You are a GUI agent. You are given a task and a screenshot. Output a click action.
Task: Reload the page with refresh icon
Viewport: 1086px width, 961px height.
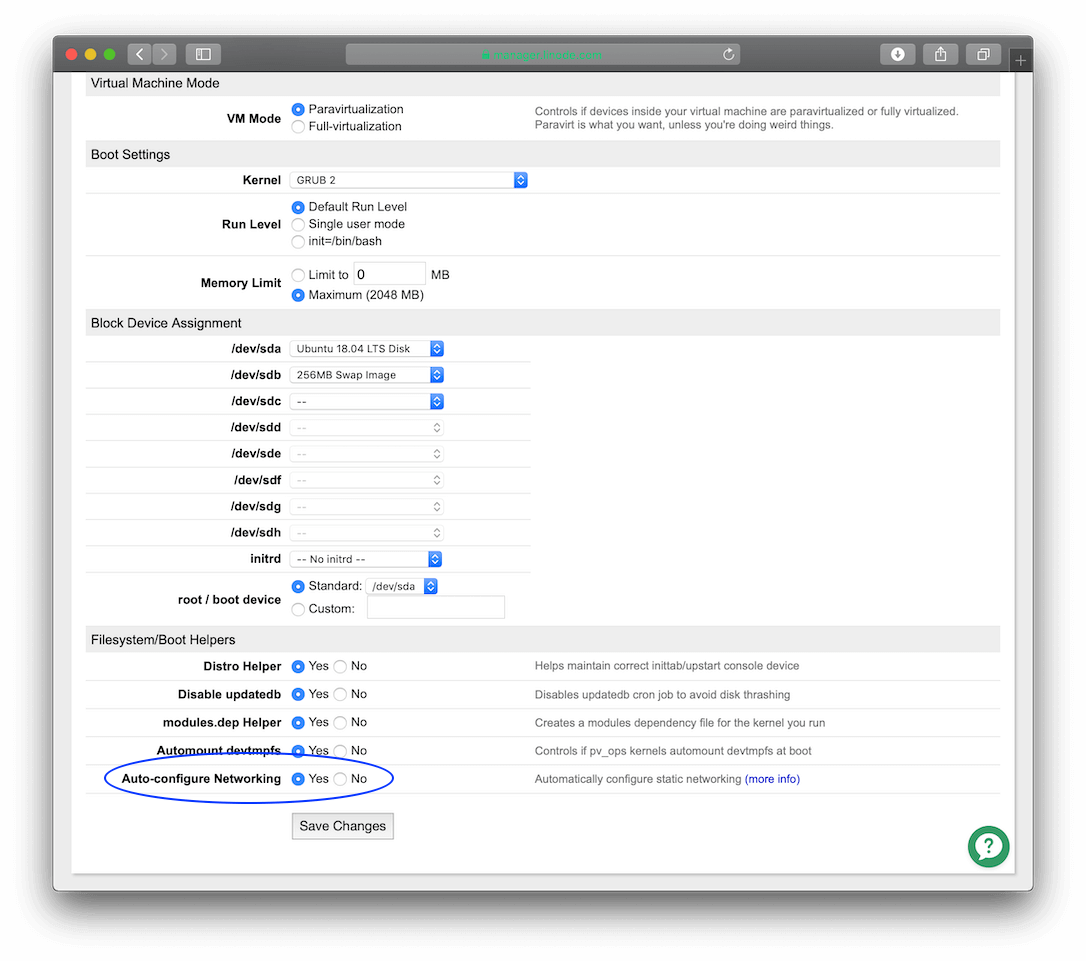coord(728,54)
